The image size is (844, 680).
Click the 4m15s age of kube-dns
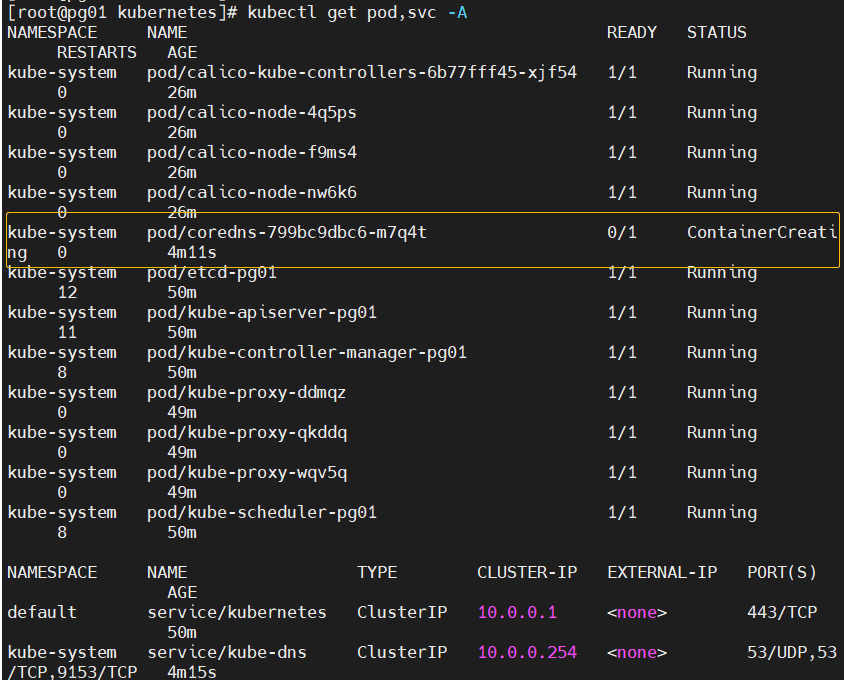[192, 672]
